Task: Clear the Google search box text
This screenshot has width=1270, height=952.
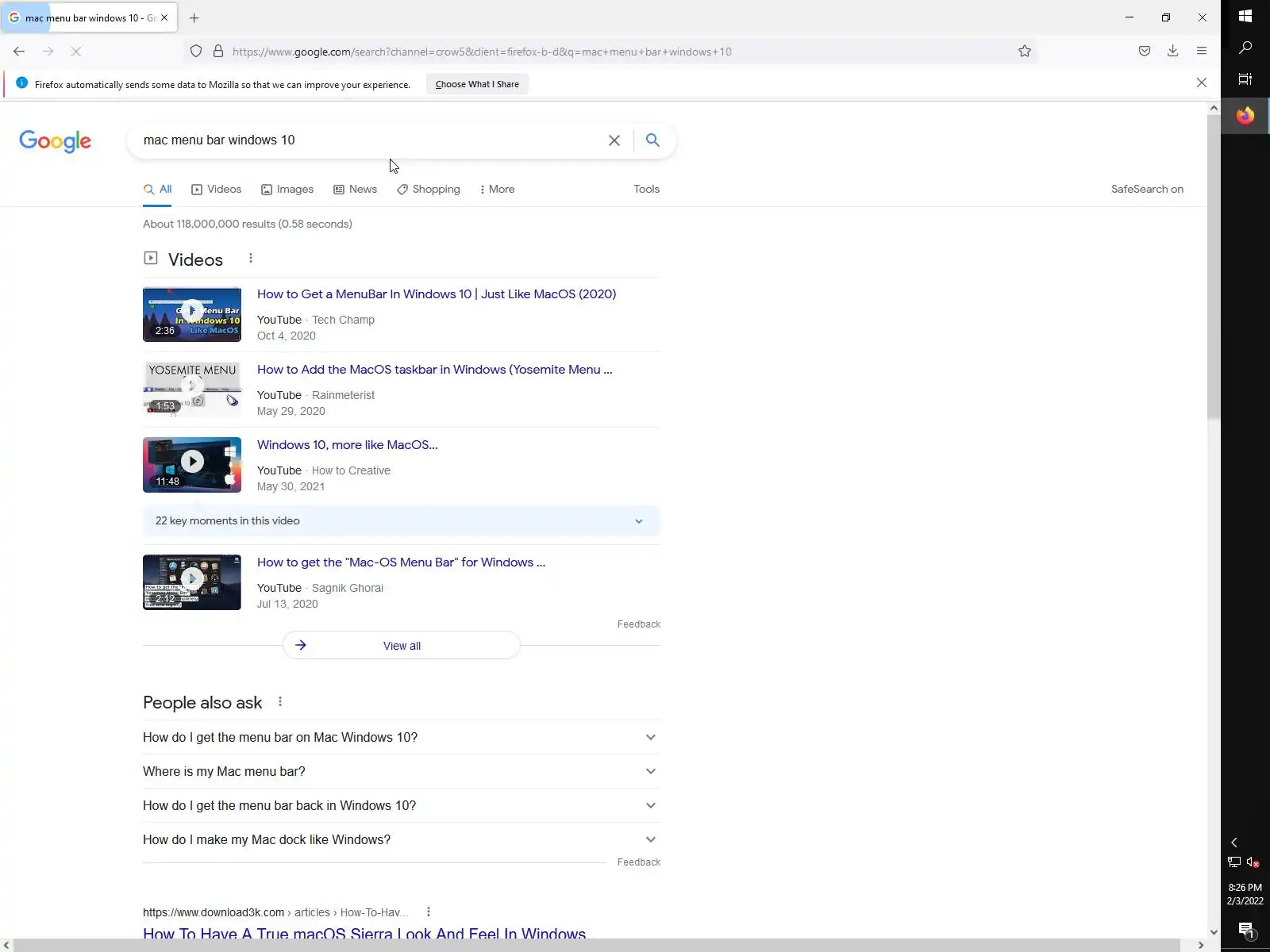Action: (614, 140)
